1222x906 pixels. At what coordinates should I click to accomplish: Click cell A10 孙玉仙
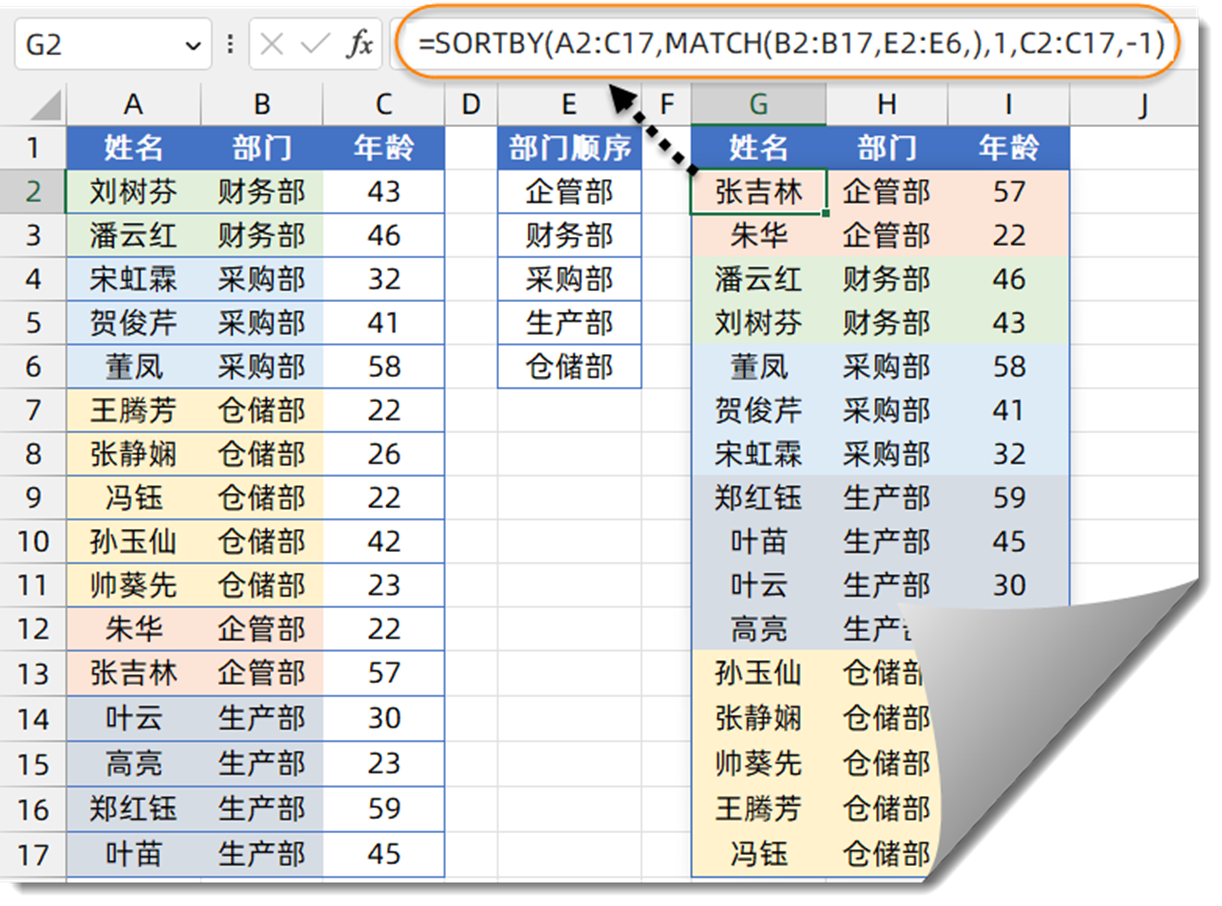tap(133, 542)
